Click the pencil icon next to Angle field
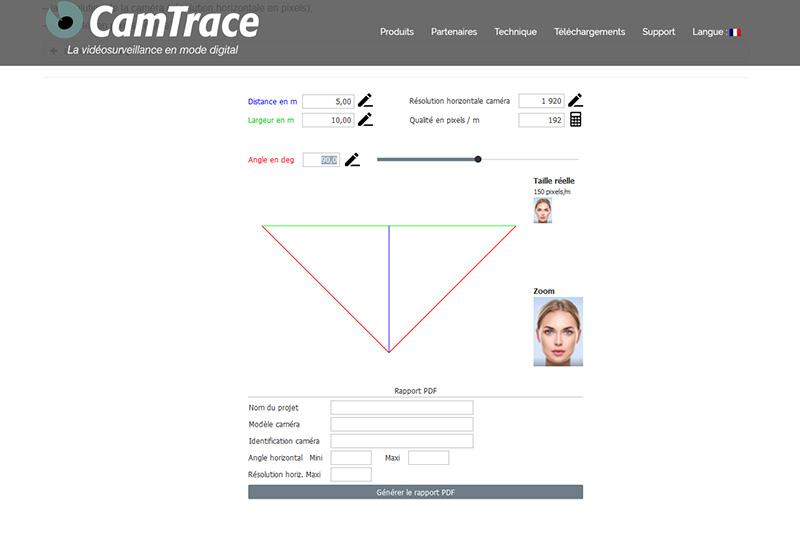 click(x=352, y=160)
